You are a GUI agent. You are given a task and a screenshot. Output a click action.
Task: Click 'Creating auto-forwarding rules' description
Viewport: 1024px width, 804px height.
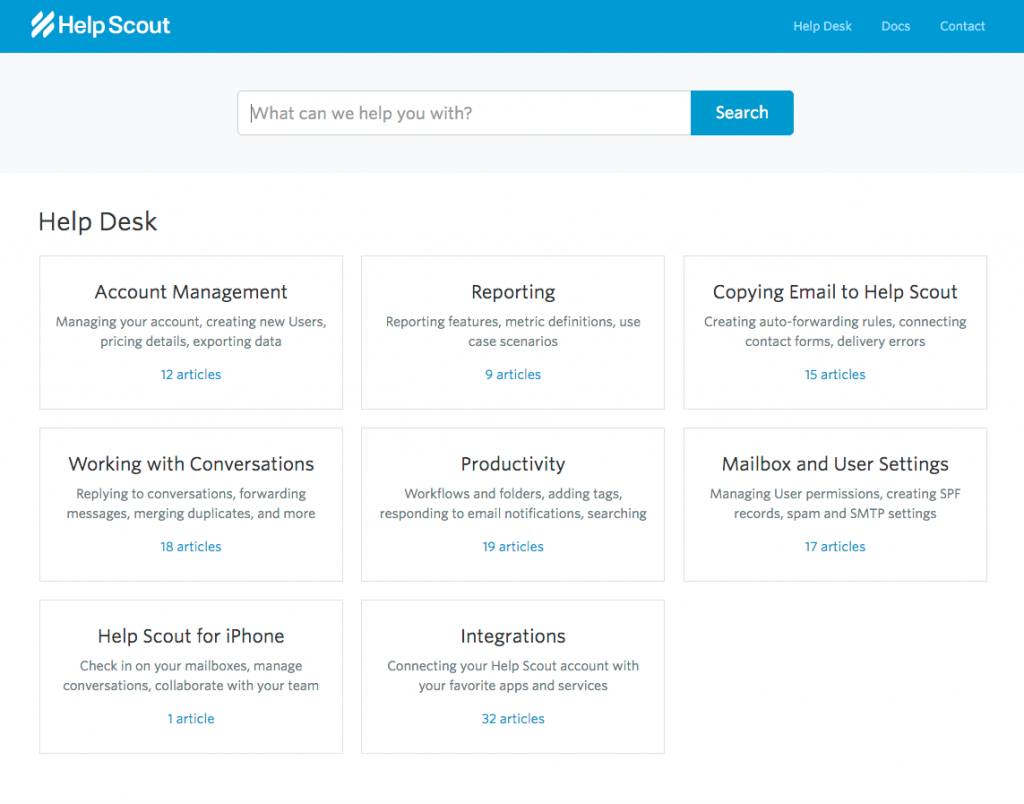[835, 331]
